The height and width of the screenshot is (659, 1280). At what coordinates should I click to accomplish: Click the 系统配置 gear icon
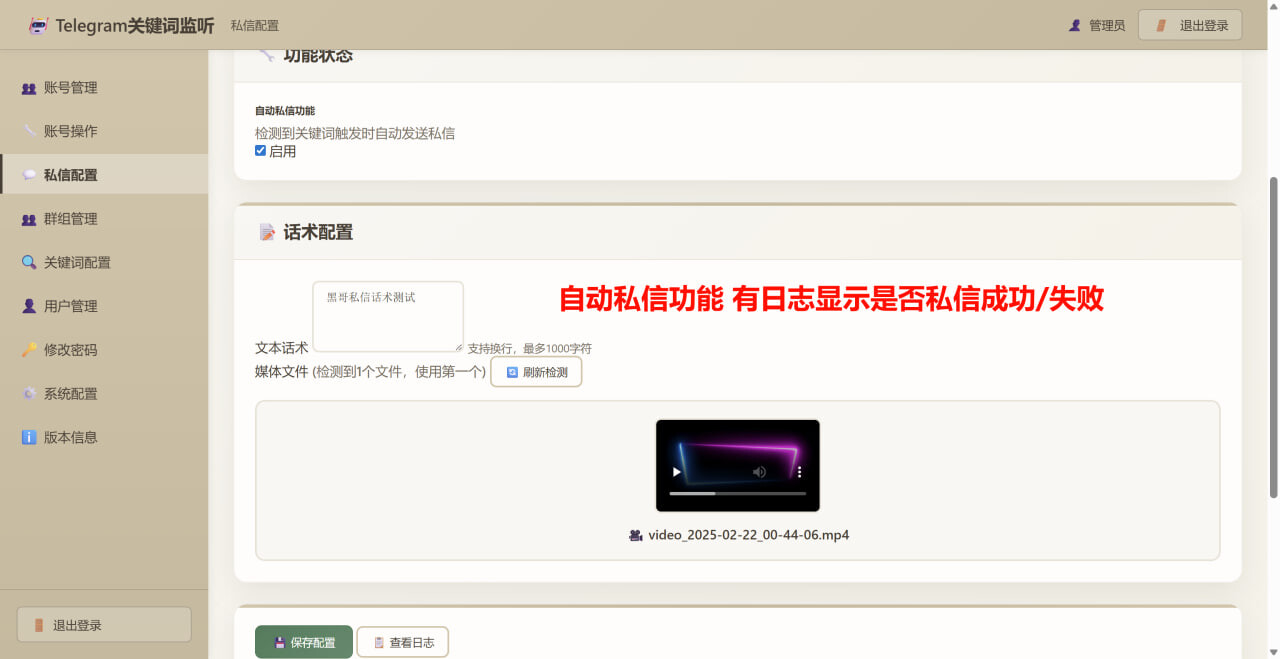tap(29, 394)
